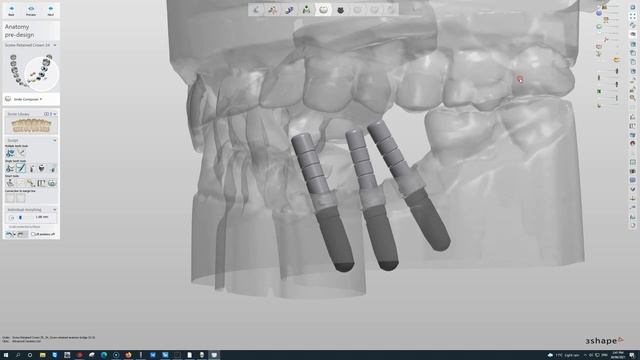Viewport: 640px width, 360px height.
Task: Go Back to the previous design step
Action: pos(11,11)
